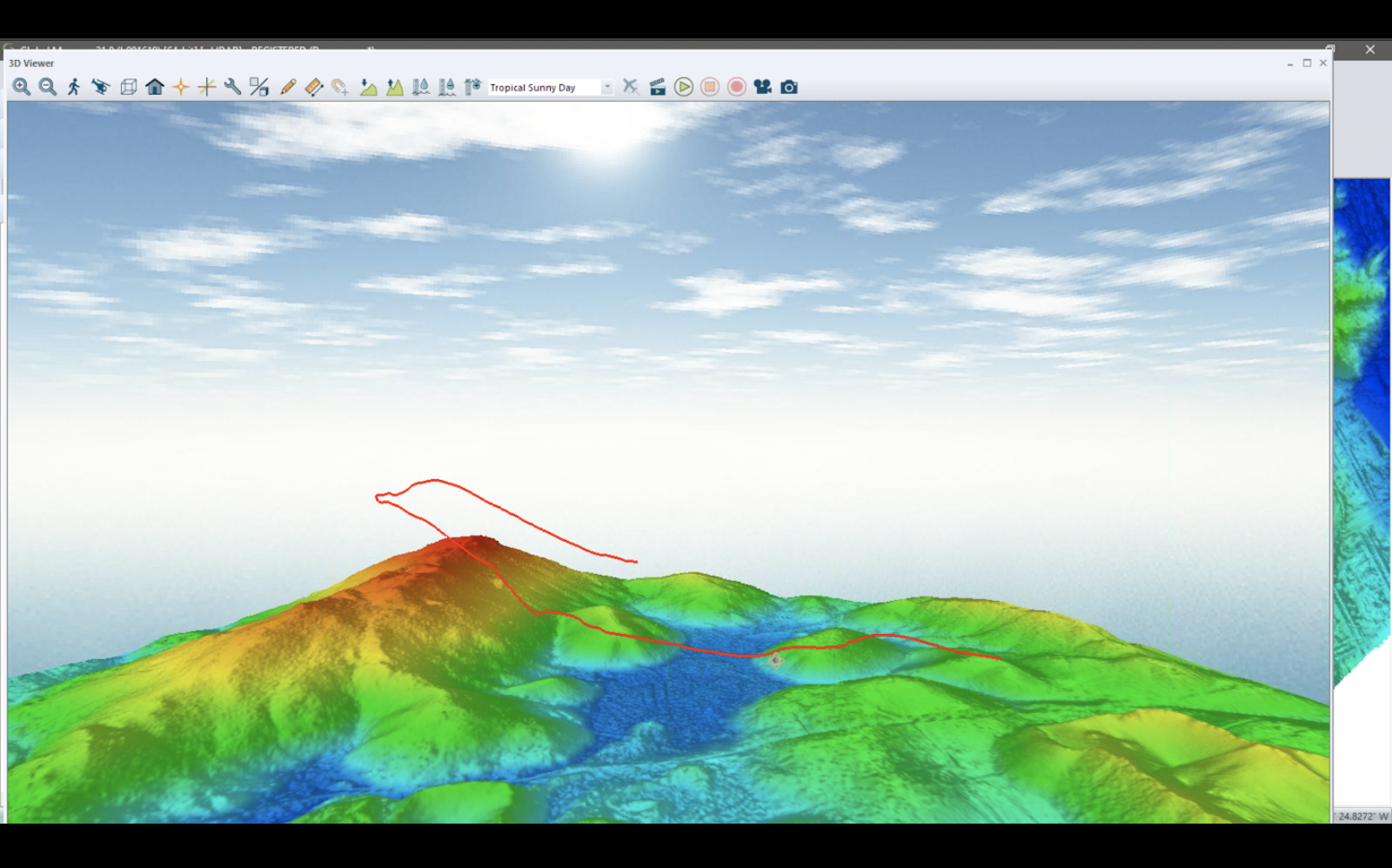Maximize the 3D Viewer window
Screen dimensions: 1392x868
tap(1307, 63)
